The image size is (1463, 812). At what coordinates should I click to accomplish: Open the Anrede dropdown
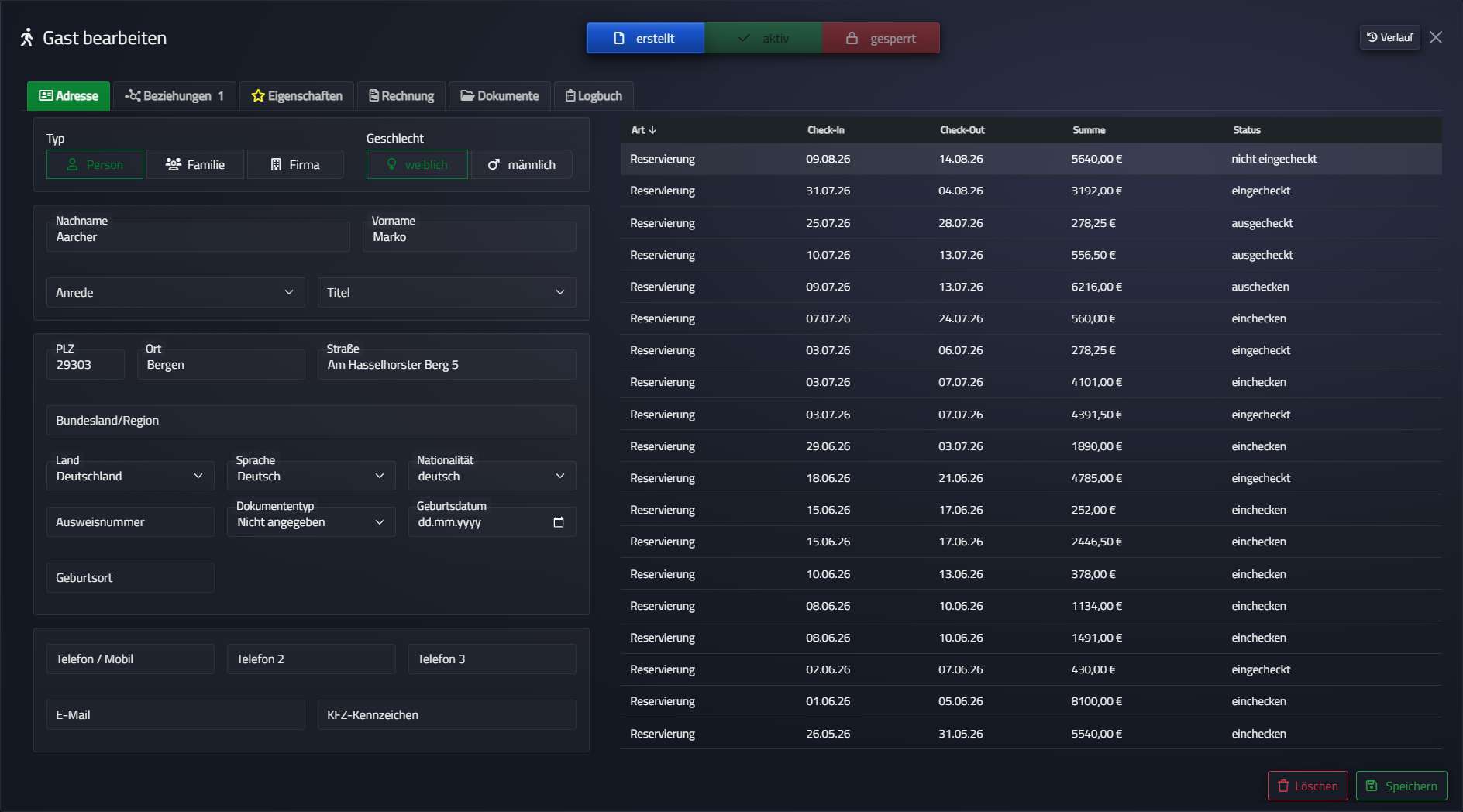coord(176,292)
